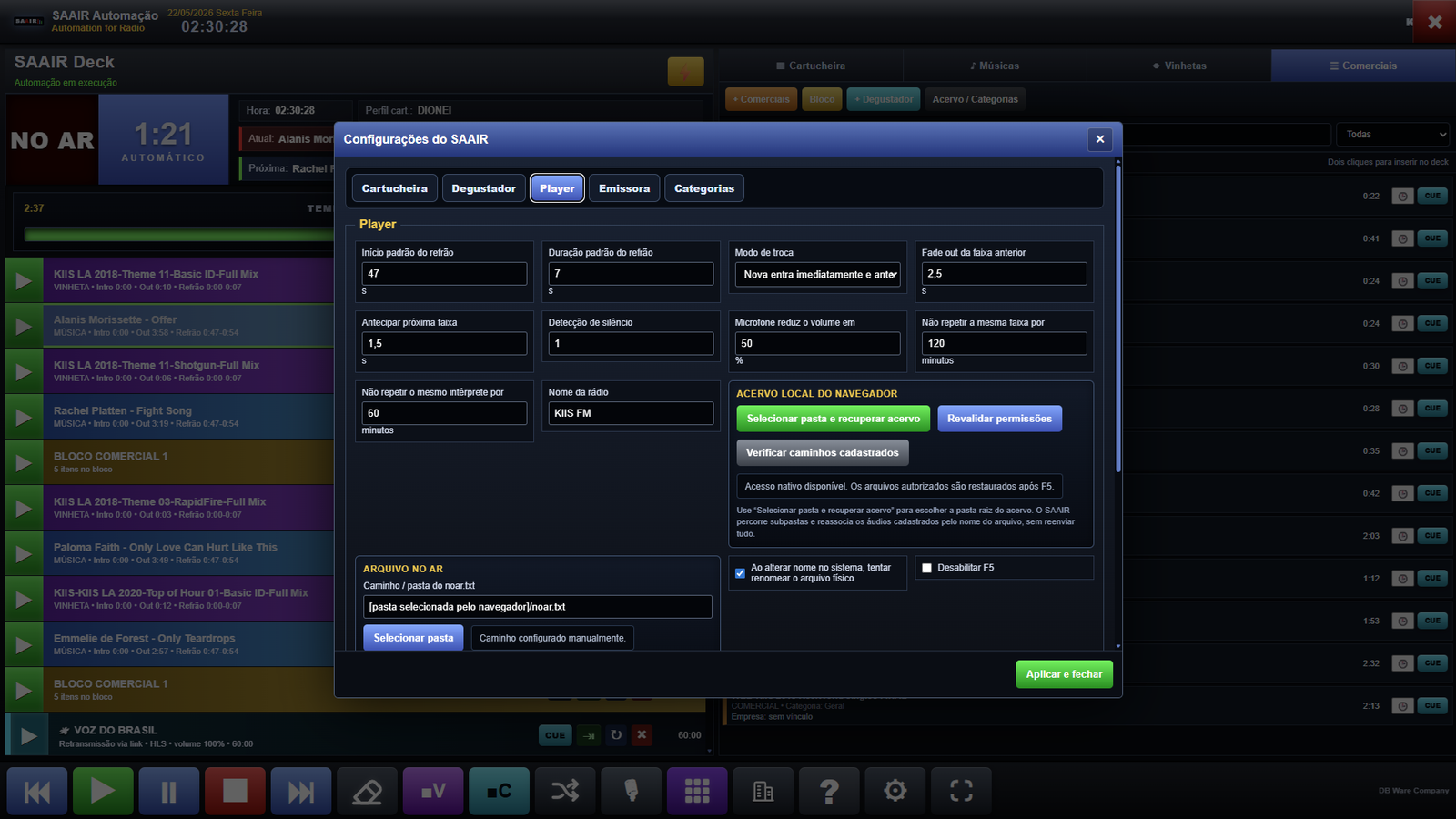Open the Modo de troca dropdown
The height and width of the screenshot is (819, 1456).
coord(817,275)
